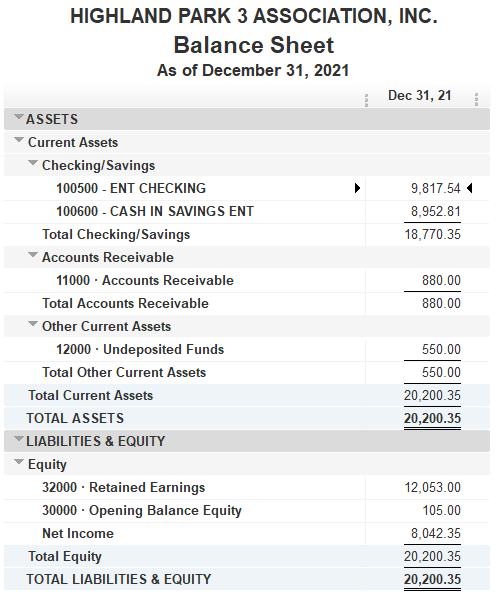Click the Net Income amount 8,042.35
This screenshot has height=602, width=497.
[x=436, y=534]
